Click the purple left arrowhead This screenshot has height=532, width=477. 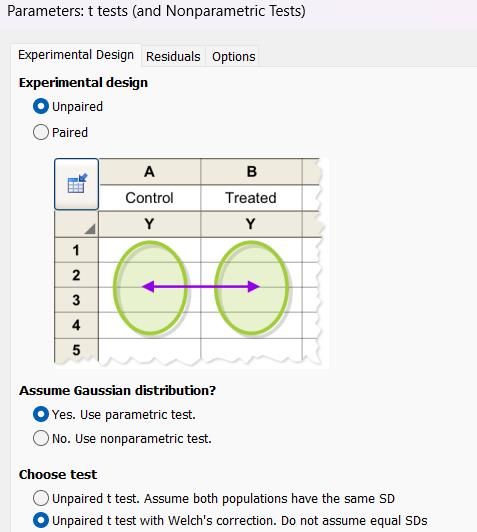[148, 287]
